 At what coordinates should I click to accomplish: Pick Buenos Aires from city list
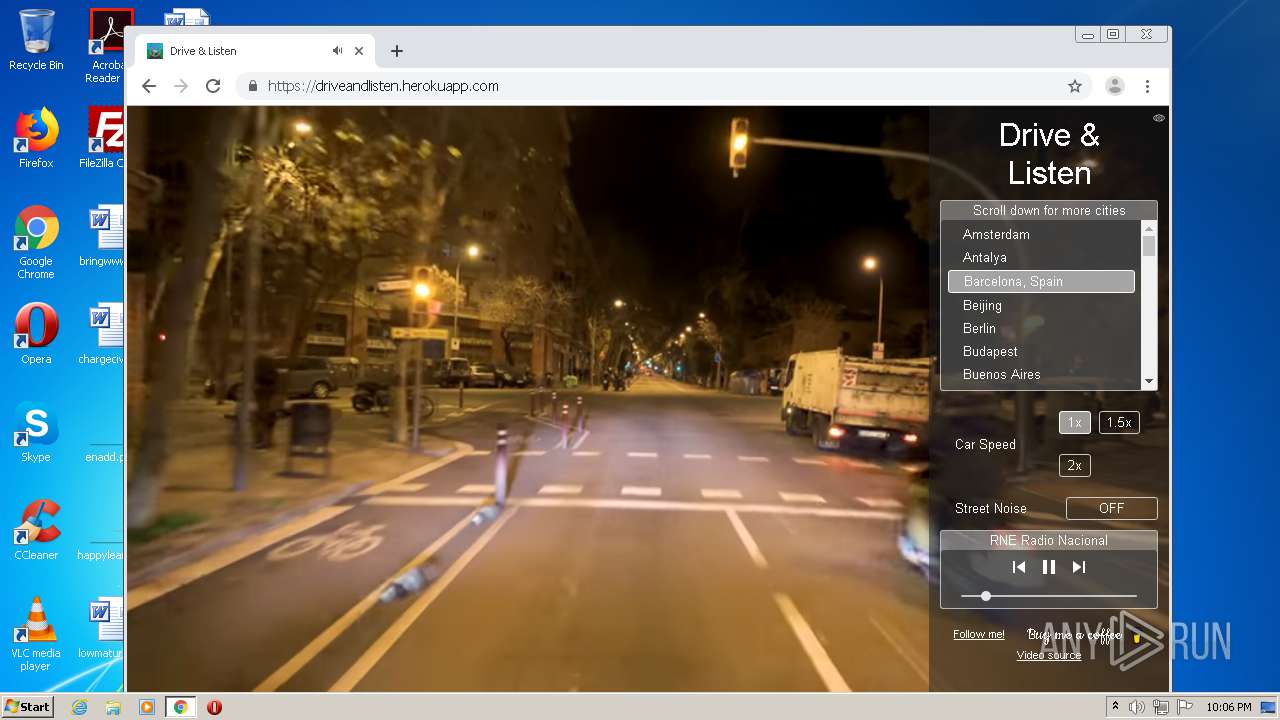click(1041, 374)
